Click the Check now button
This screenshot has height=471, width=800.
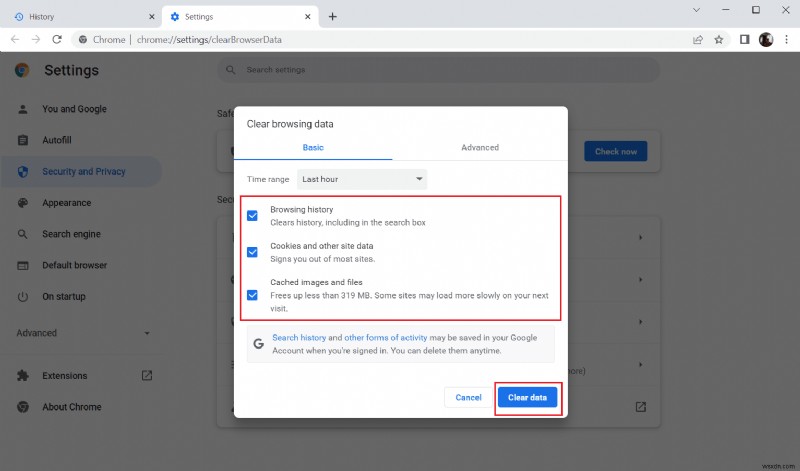tap(615, 152)
